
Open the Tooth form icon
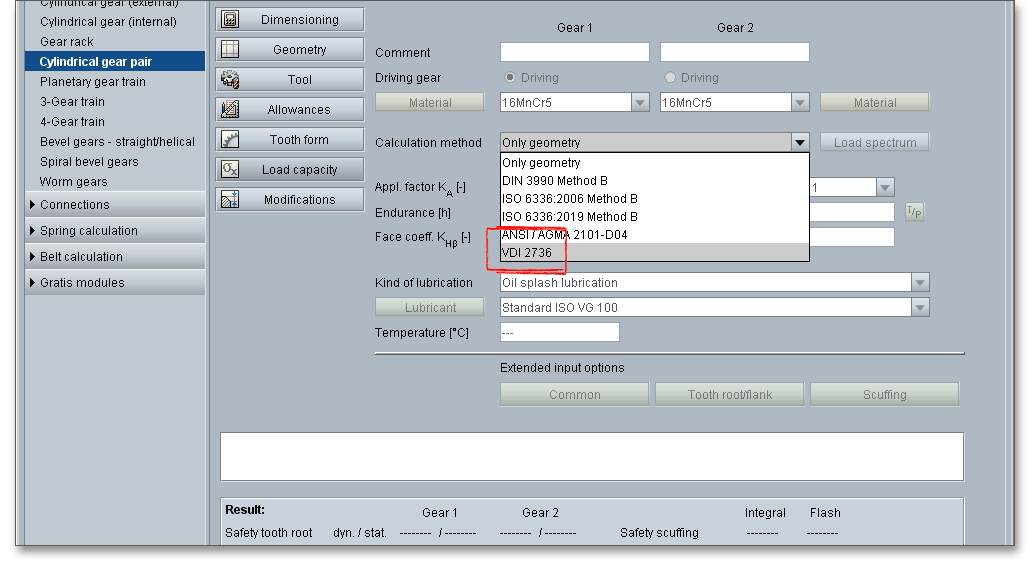tap(229, 140)
